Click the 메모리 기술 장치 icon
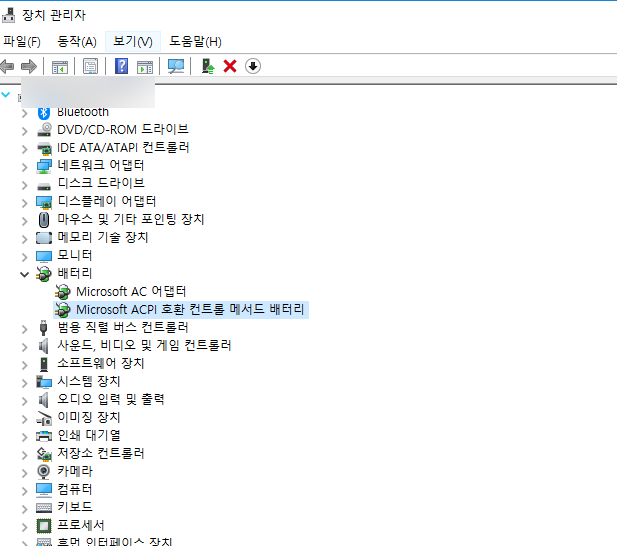Viewport: 617px width, 546px height. tap(44, 238)
